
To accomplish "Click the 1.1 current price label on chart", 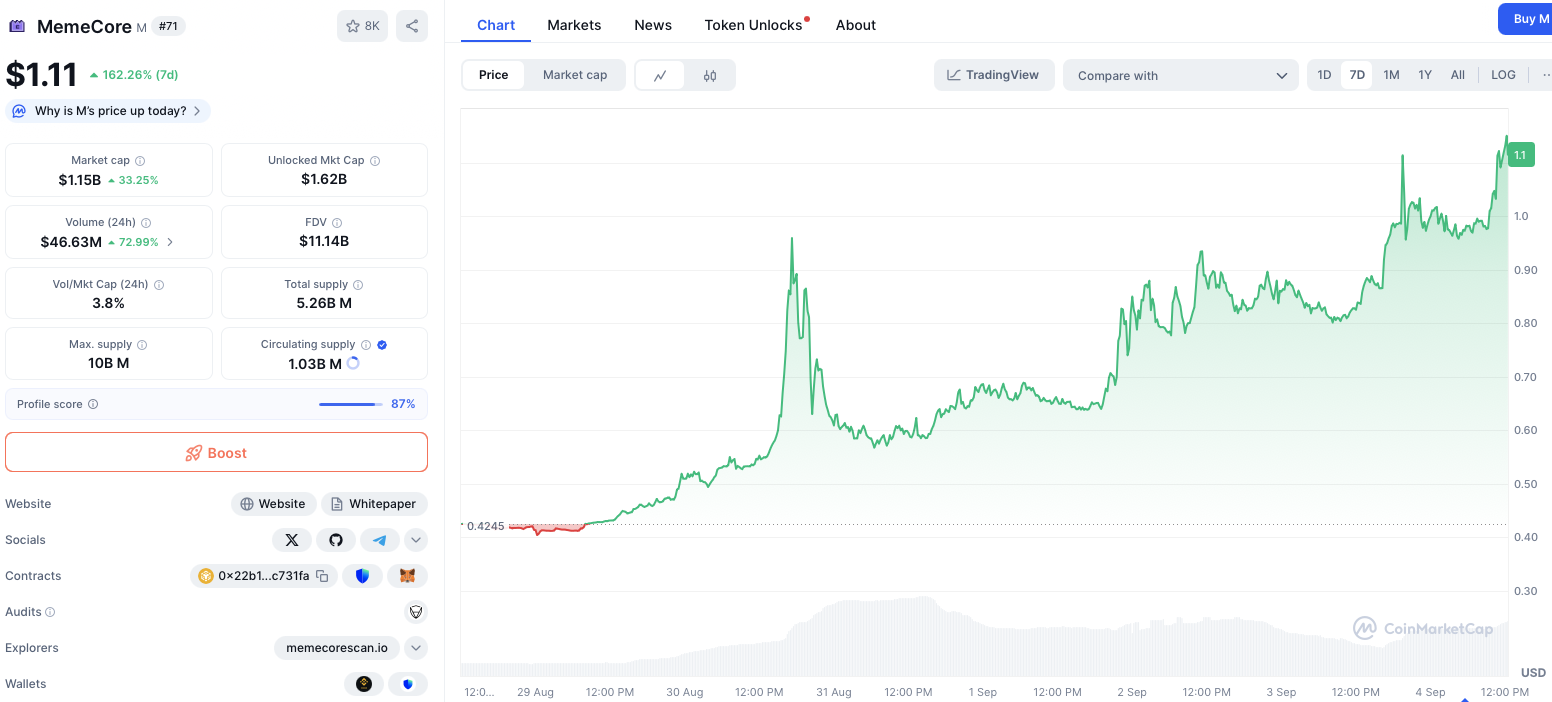I will click(x=1520, y=155).
